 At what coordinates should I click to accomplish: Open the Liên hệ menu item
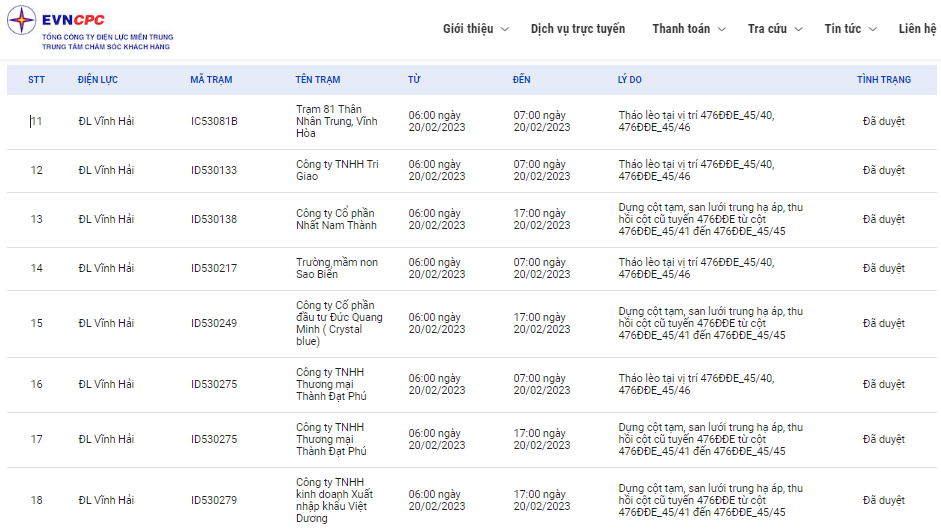[916, 29]
